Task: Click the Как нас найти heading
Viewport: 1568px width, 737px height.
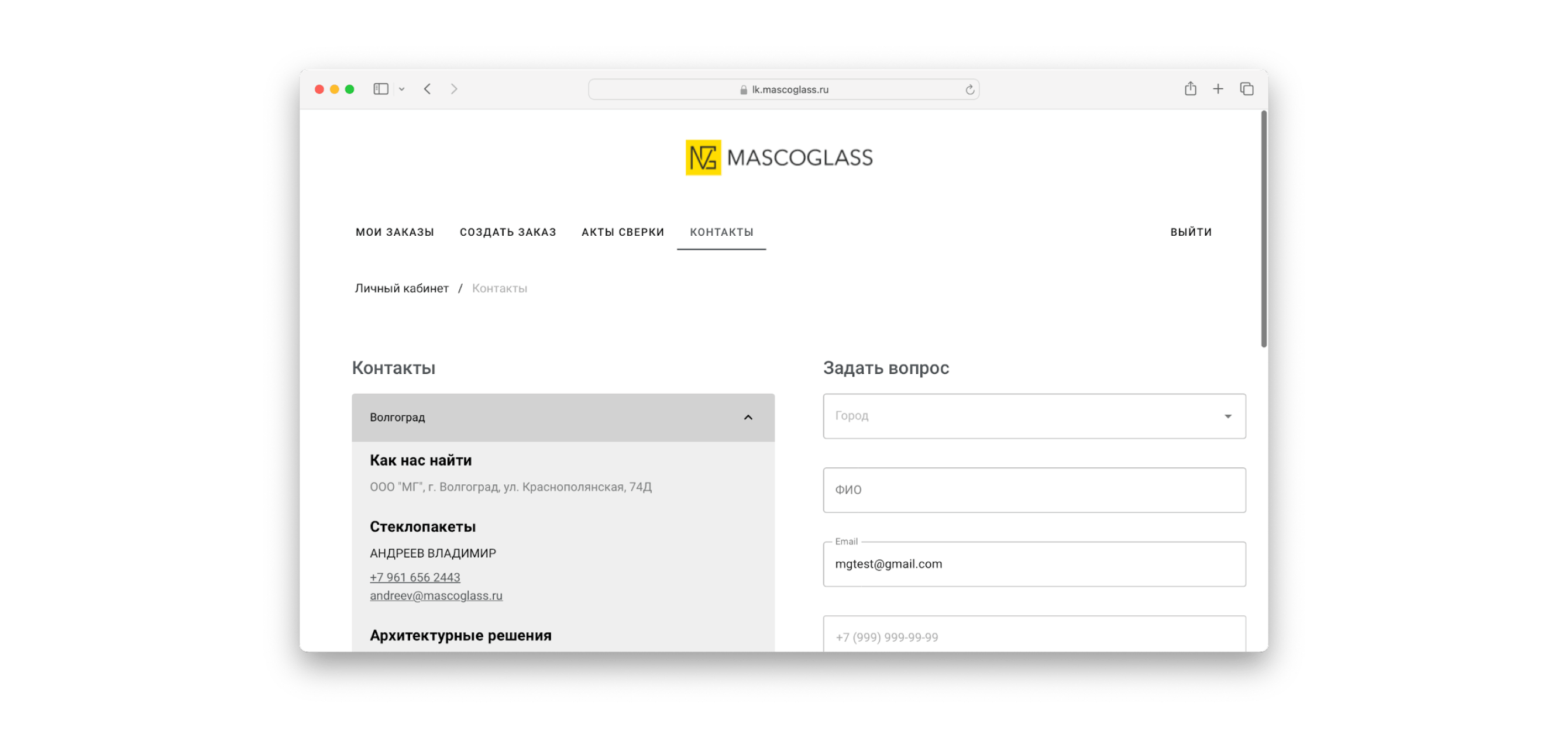Action: pos(421,460)
